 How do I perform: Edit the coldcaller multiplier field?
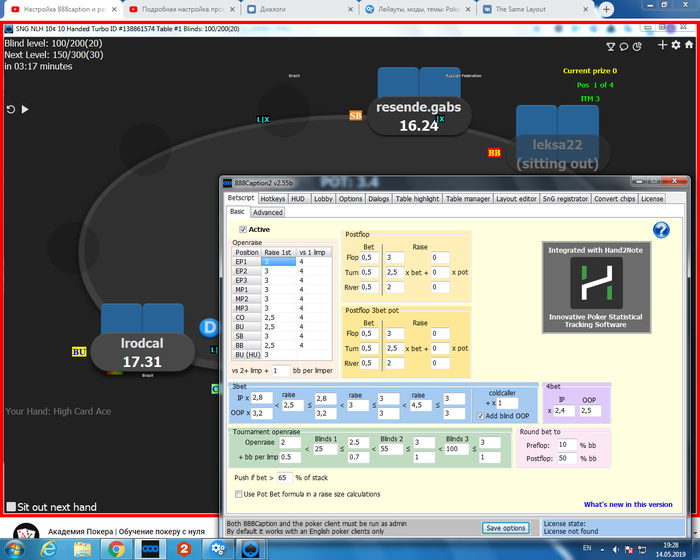(x=507, y=403)
